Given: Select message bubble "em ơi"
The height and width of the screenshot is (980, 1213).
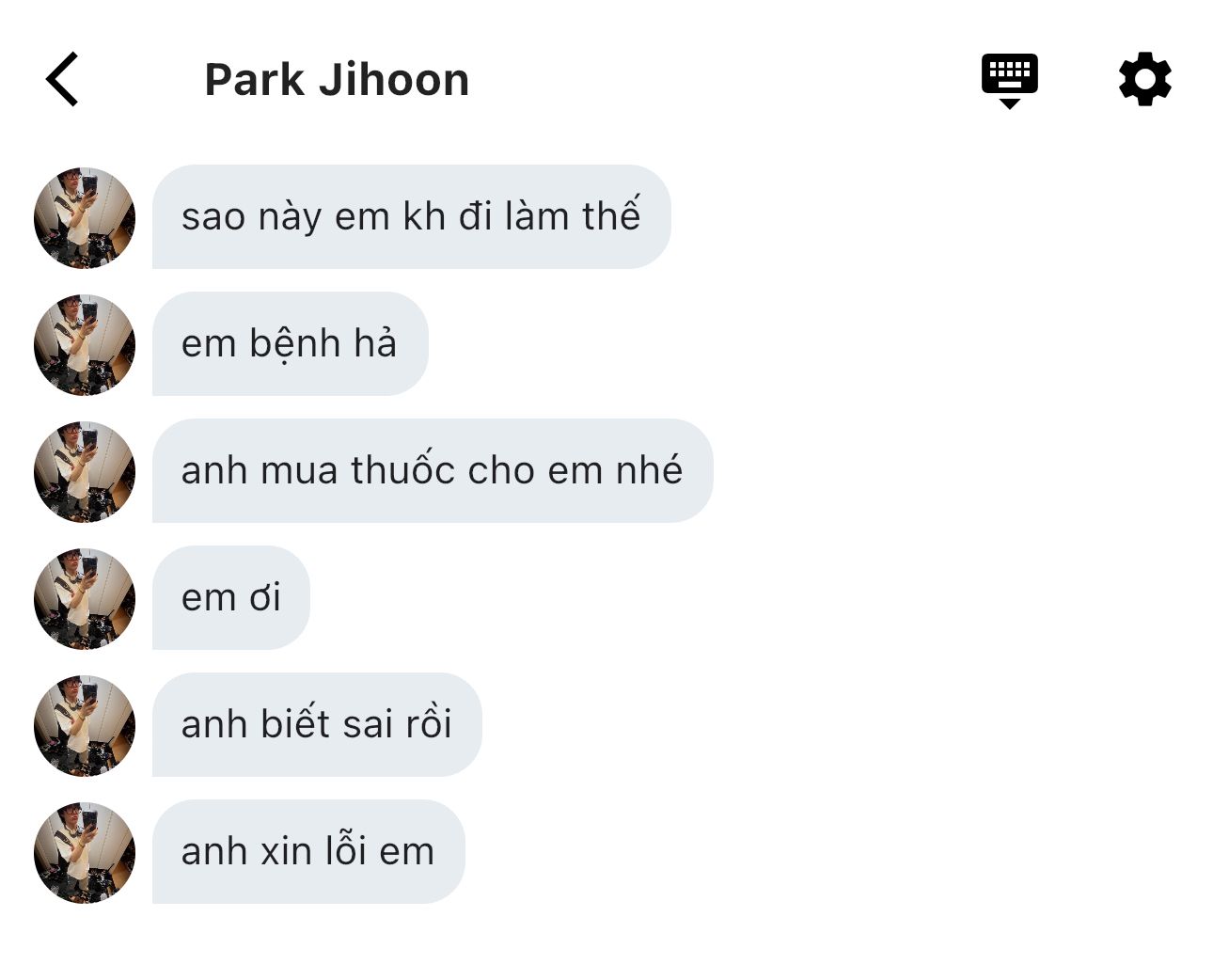Looking at the screenshot, I should [x=230, y=598].
